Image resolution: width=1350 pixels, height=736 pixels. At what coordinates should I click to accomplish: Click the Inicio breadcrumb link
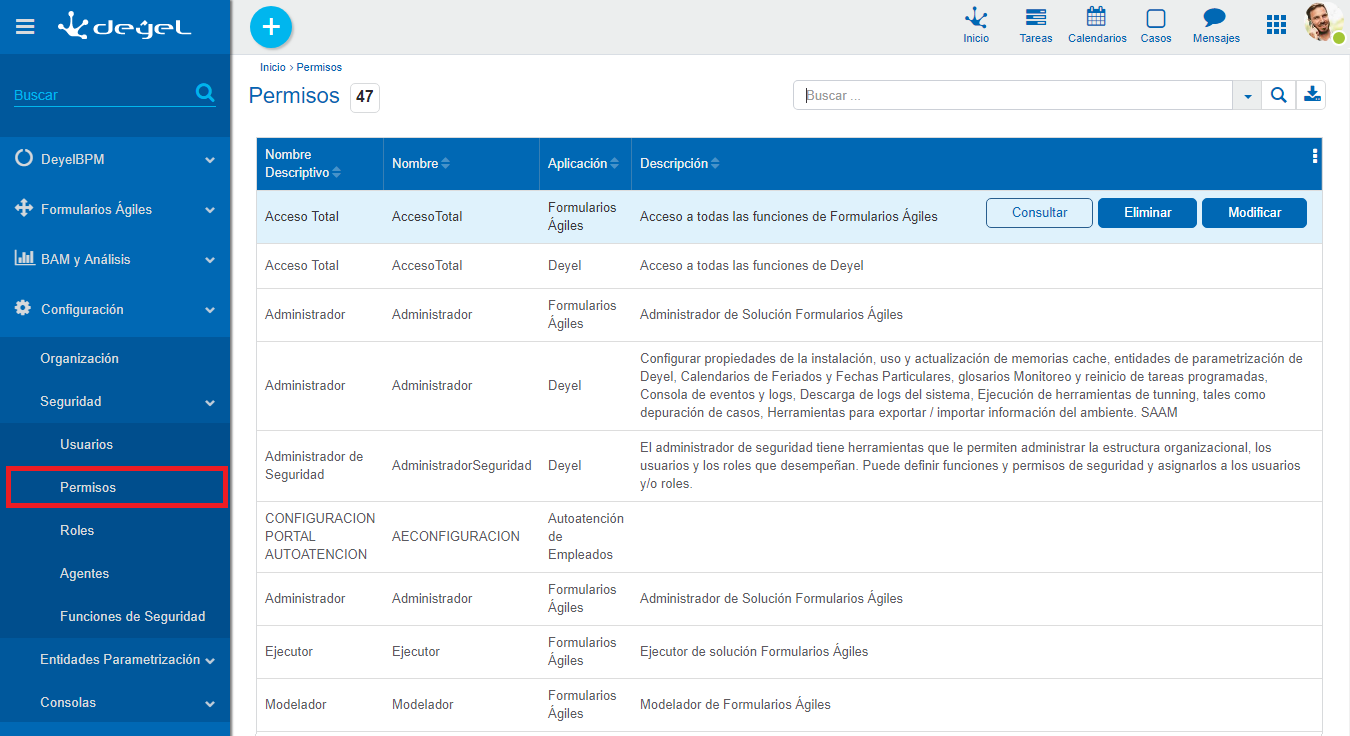coord(272,67)
